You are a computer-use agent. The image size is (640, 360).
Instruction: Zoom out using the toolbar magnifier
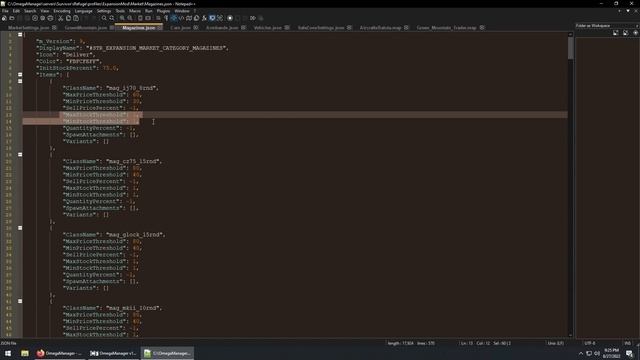130,18
